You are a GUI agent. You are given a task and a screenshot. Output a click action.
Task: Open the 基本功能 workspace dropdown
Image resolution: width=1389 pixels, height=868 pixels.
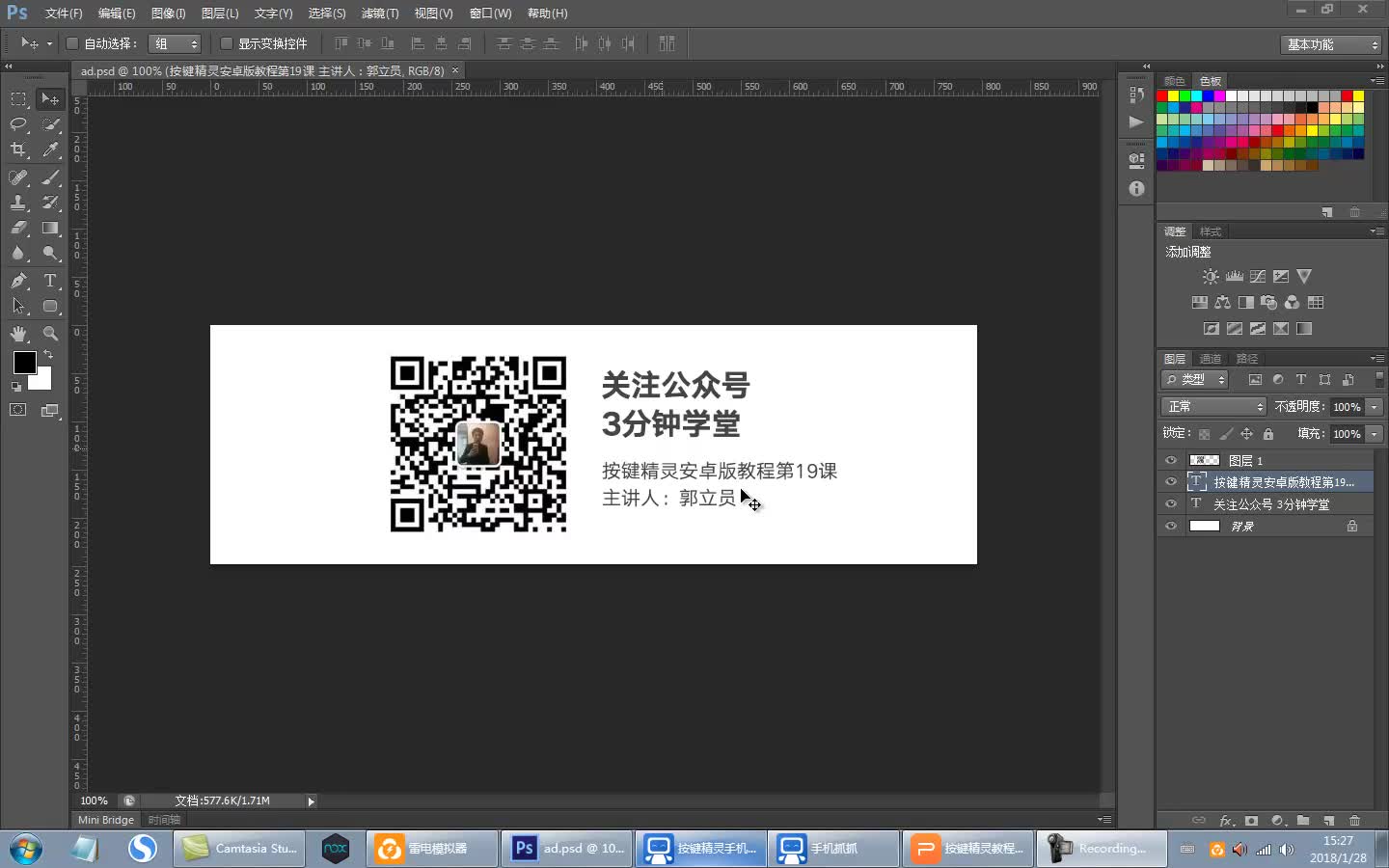tap(1332, 44)
